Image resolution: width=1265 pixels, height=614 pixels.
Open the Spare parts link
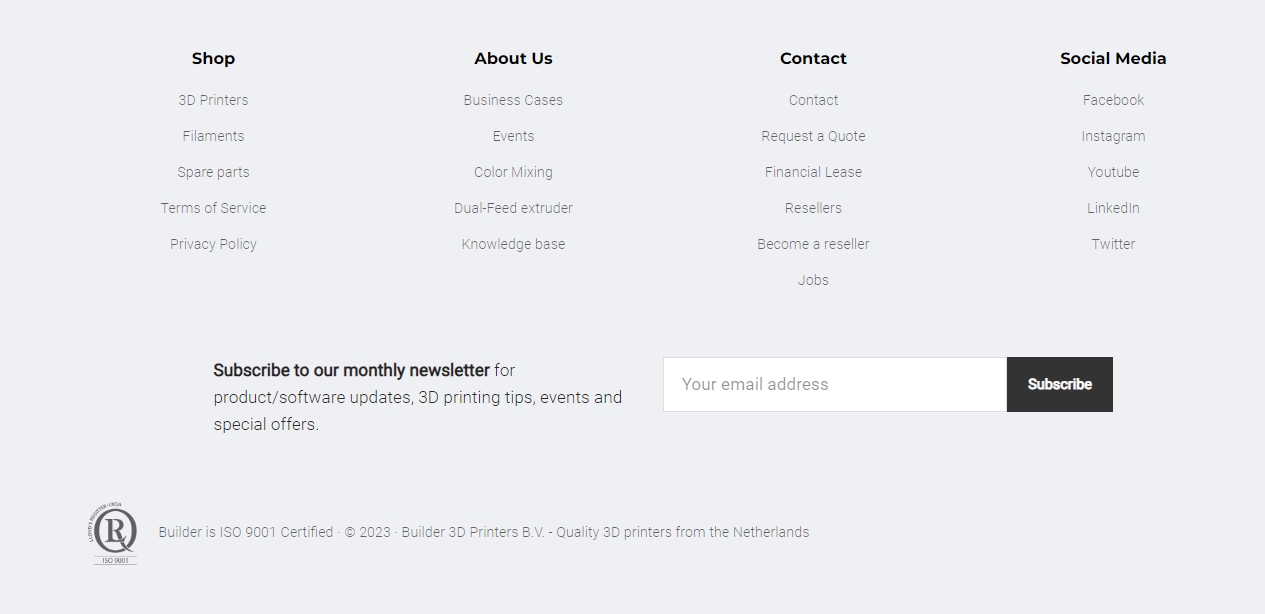coord(213,172)
